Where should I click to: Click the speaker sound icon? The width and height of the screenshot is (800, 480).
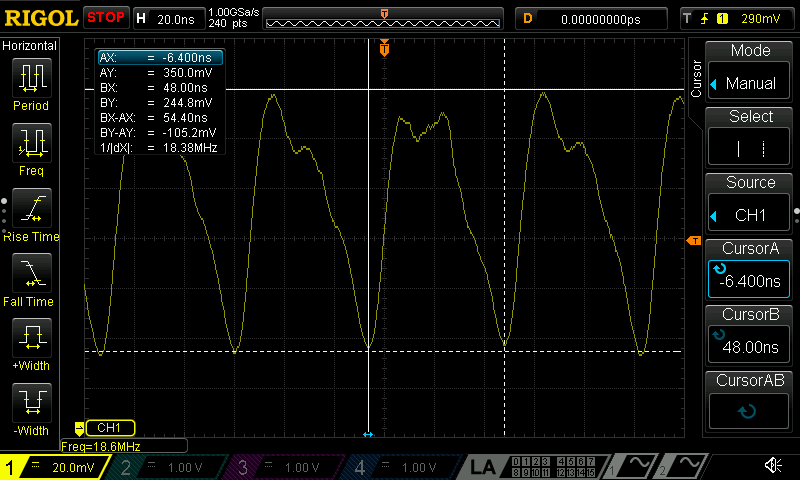pyautogui.click(x=773, y=466)
